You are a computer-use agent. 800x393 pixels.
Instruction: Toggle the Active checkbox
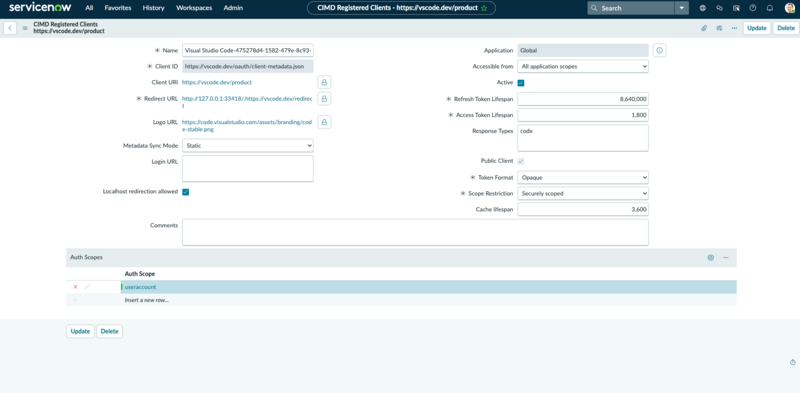[521, 83]
